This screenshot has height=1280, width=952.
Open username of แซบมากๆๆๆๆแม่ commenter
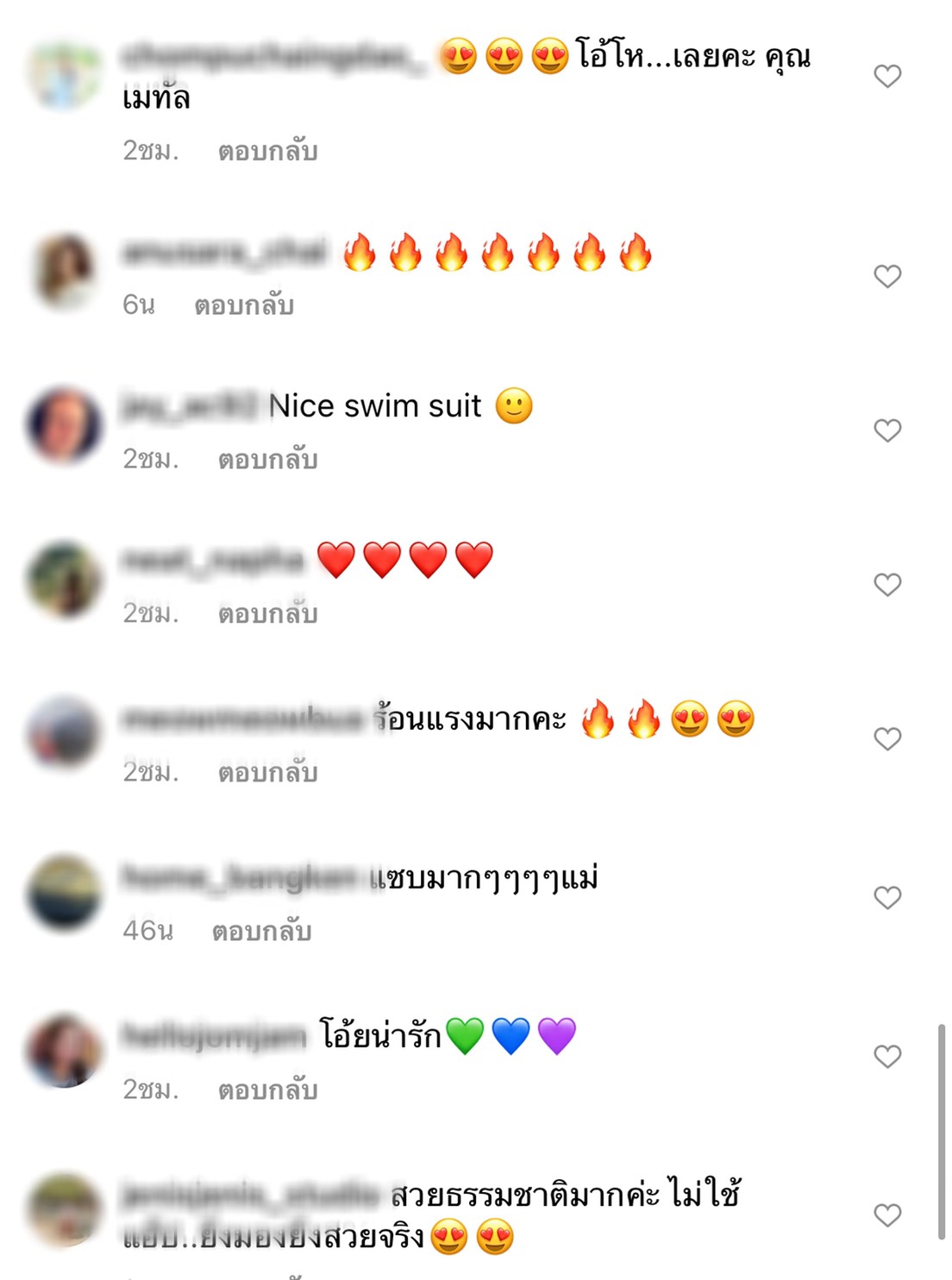pyautogui.click(x=239, y=878)
